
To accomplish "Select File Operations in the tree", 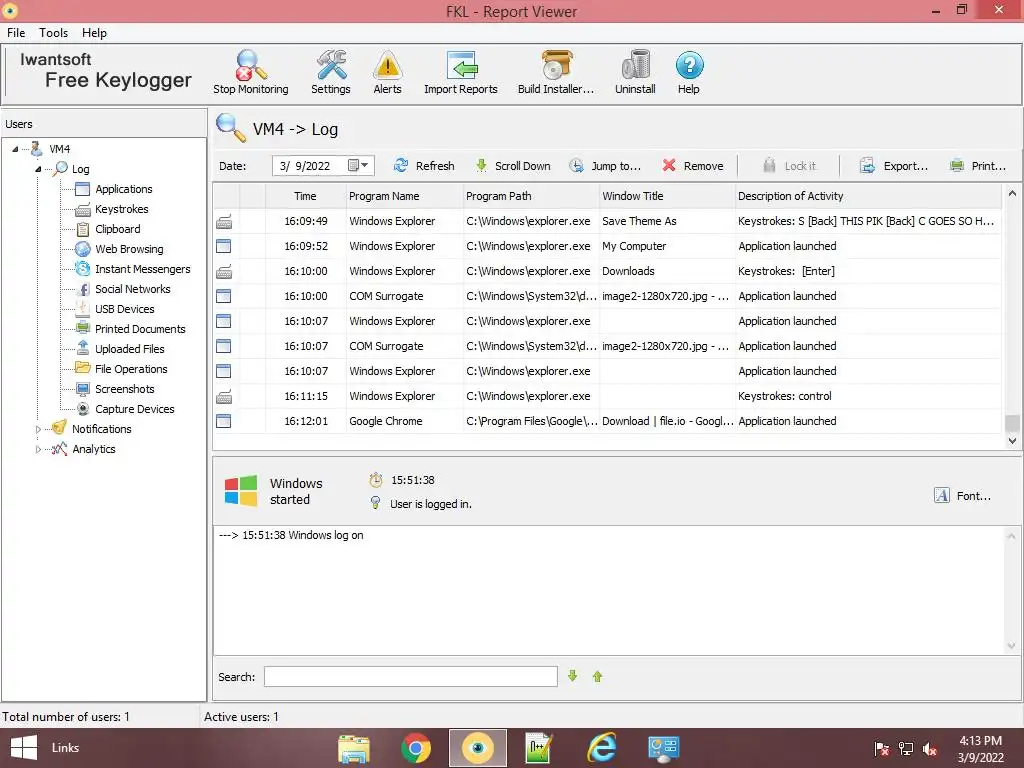I will coord(131,369).
